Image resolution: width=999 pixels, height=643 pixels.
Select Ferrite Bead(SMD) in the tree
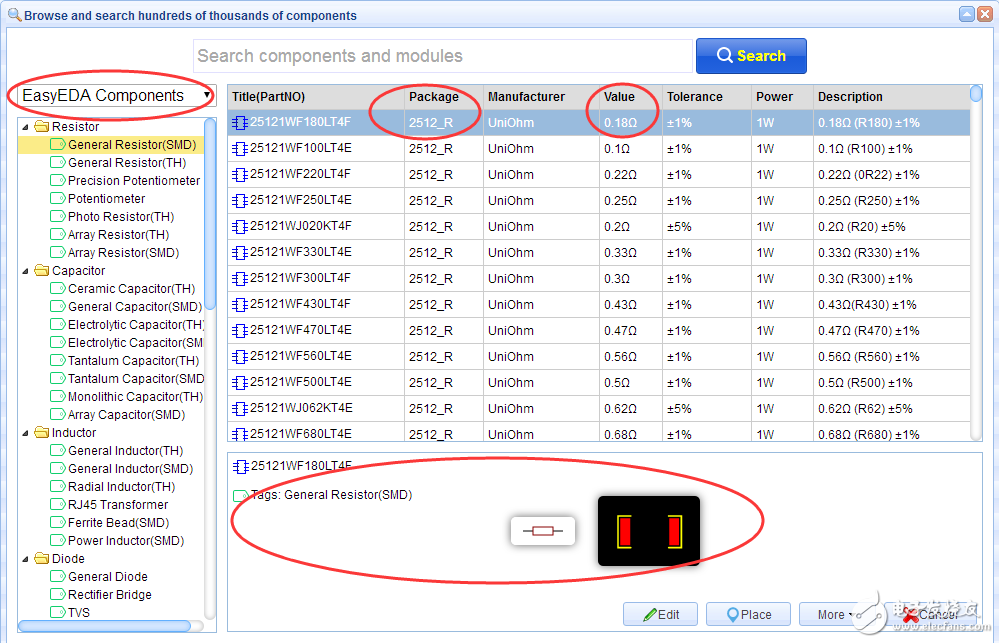point(118,523)
